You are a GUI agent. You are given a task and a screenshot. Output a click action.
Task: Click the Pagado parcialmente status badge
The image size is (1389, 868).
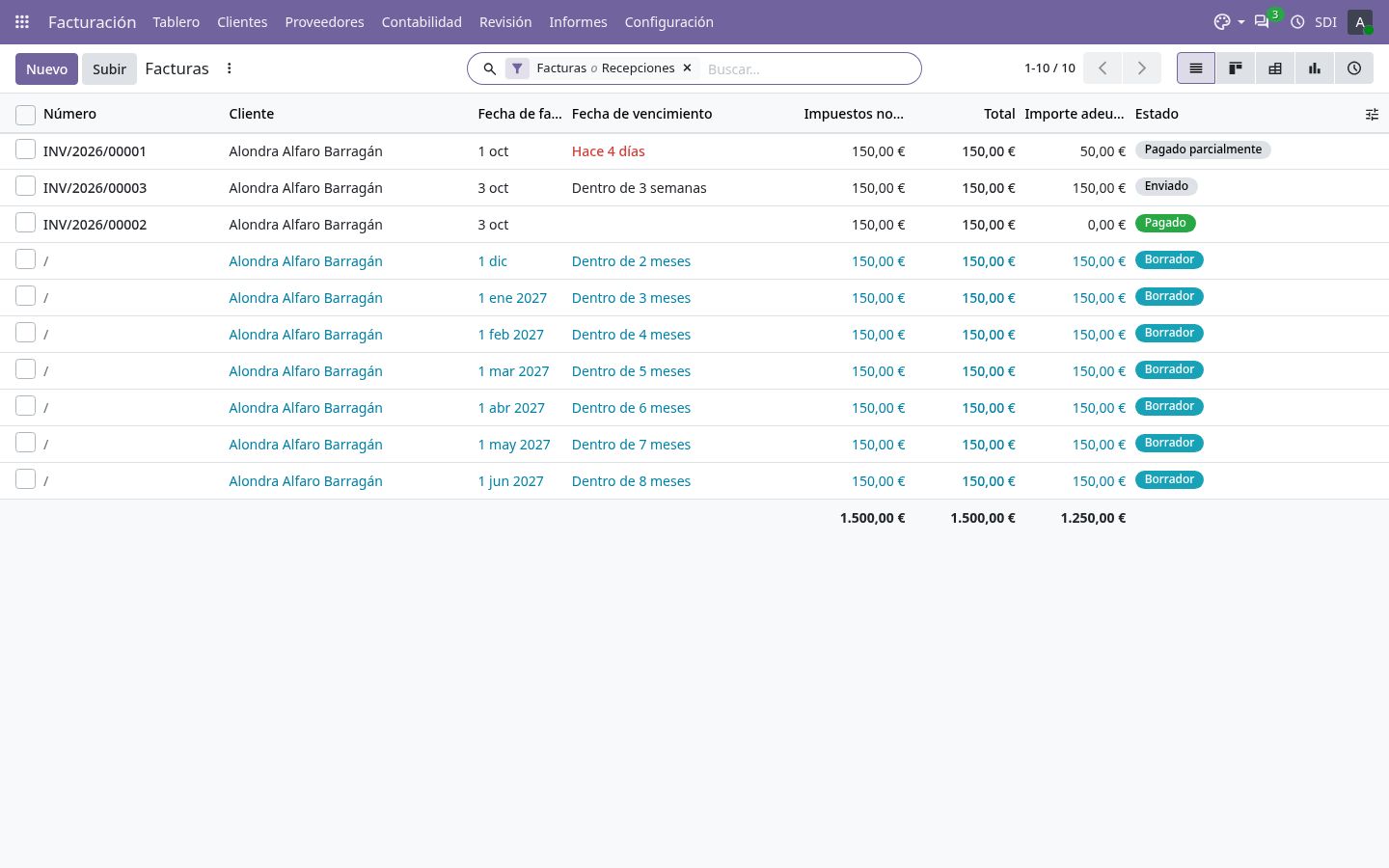click(1203, 149)
